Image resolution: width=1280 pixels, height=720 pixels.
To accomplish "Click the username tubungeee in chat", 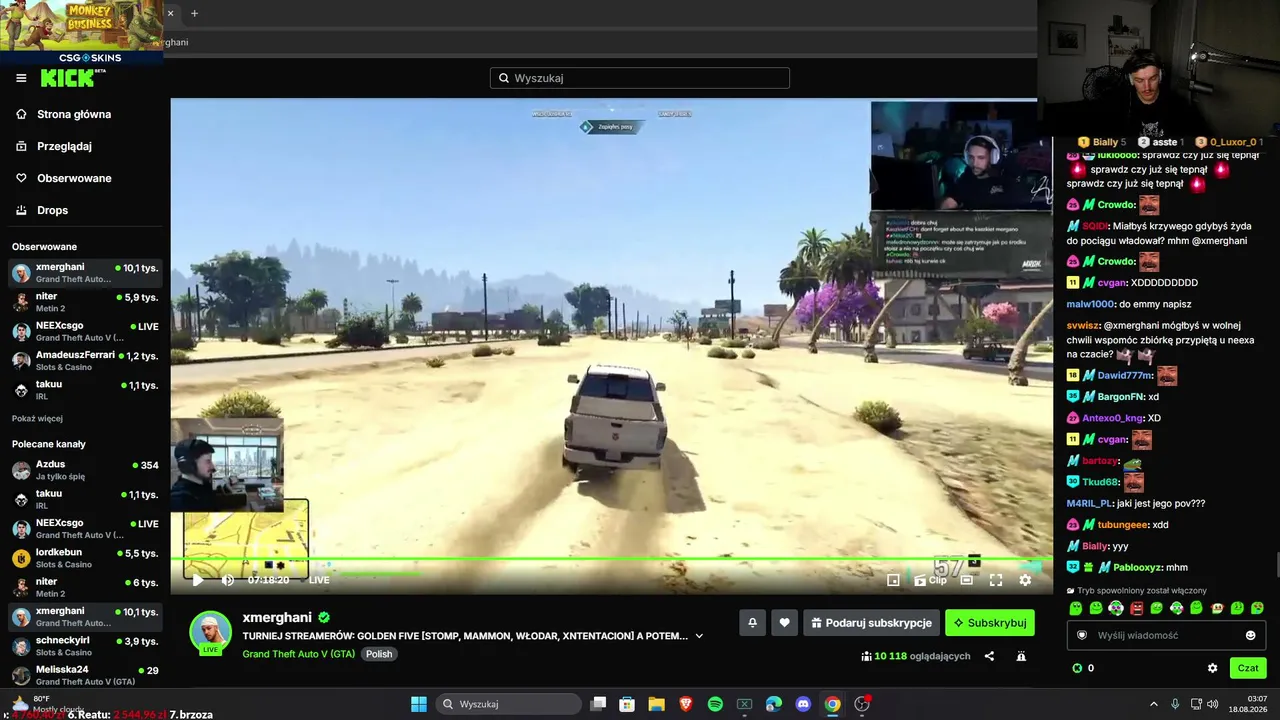I will point(1123,525).
